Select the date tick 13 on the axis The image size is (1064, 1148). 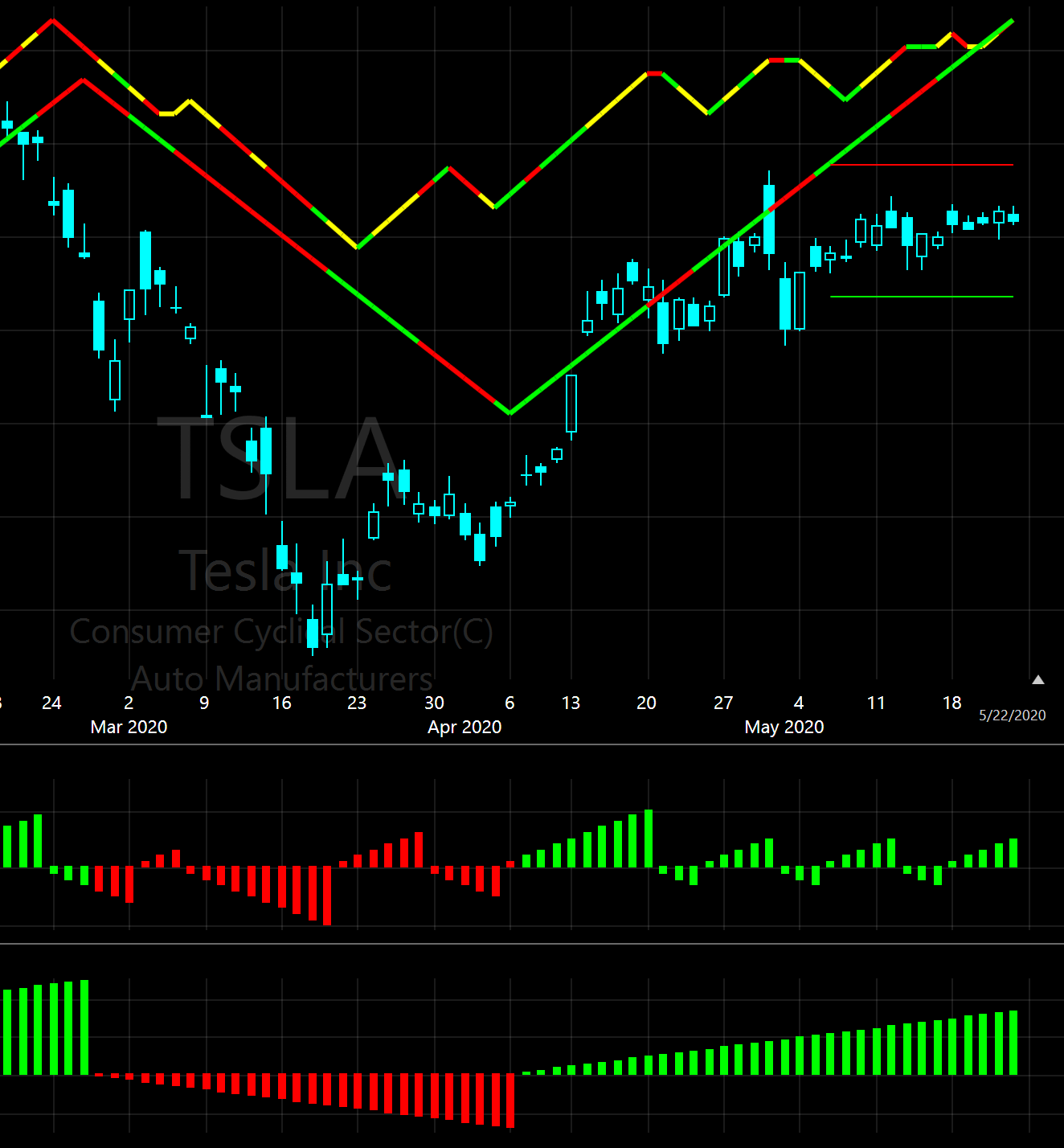pos(571,703)
